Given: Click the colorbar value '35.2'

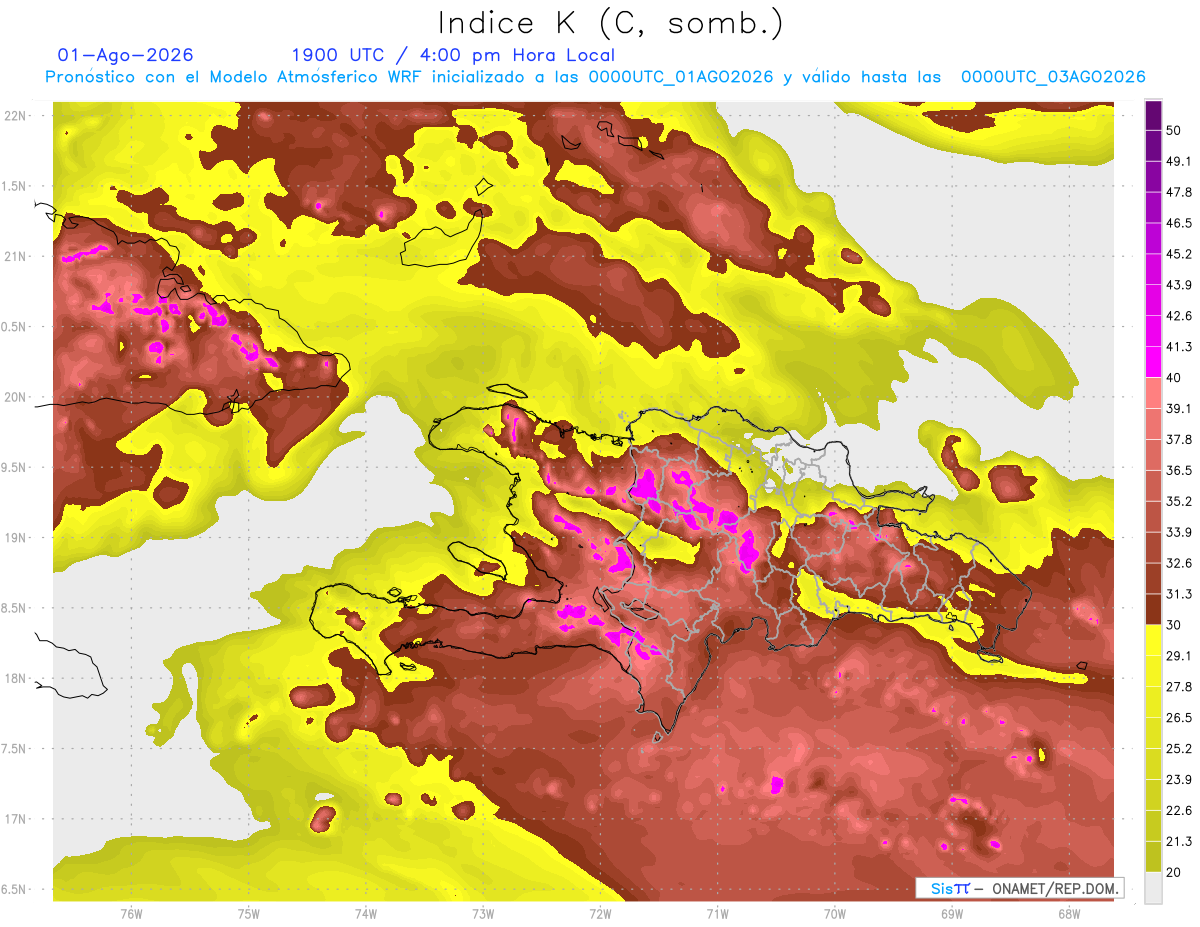Looking at the screenshot, I should (x=1178, y=501).
